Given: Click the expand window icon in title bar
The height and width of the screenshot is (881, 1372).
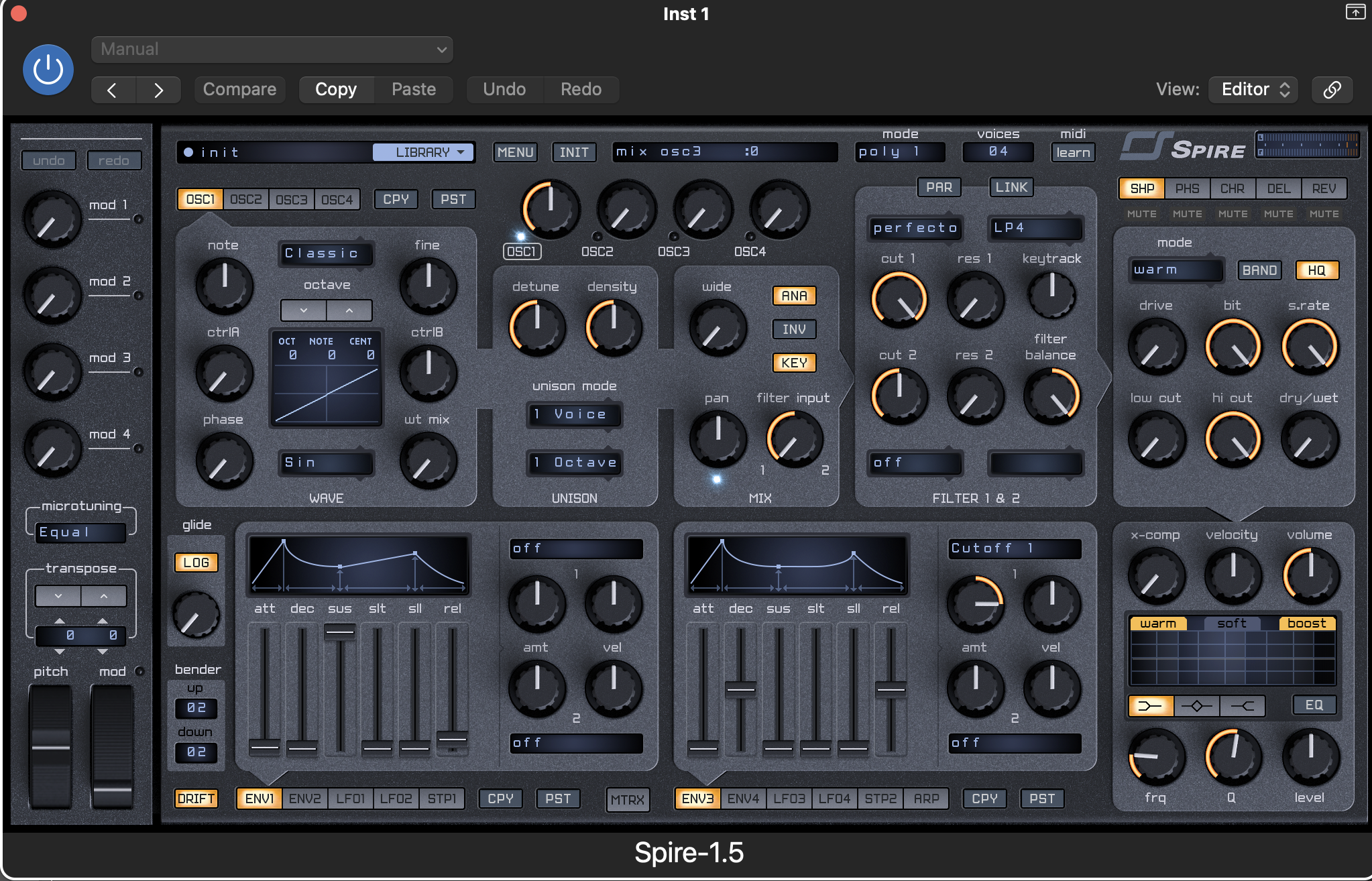Looking at the screenshot, I should click(1355, 12).
